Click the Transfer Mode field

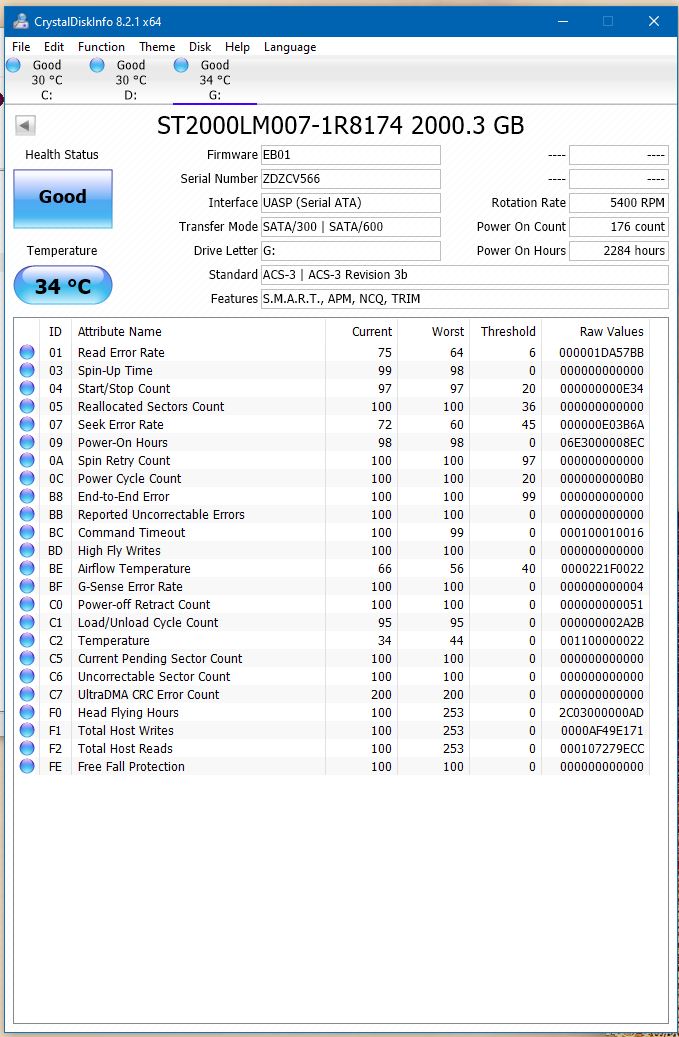350,227
